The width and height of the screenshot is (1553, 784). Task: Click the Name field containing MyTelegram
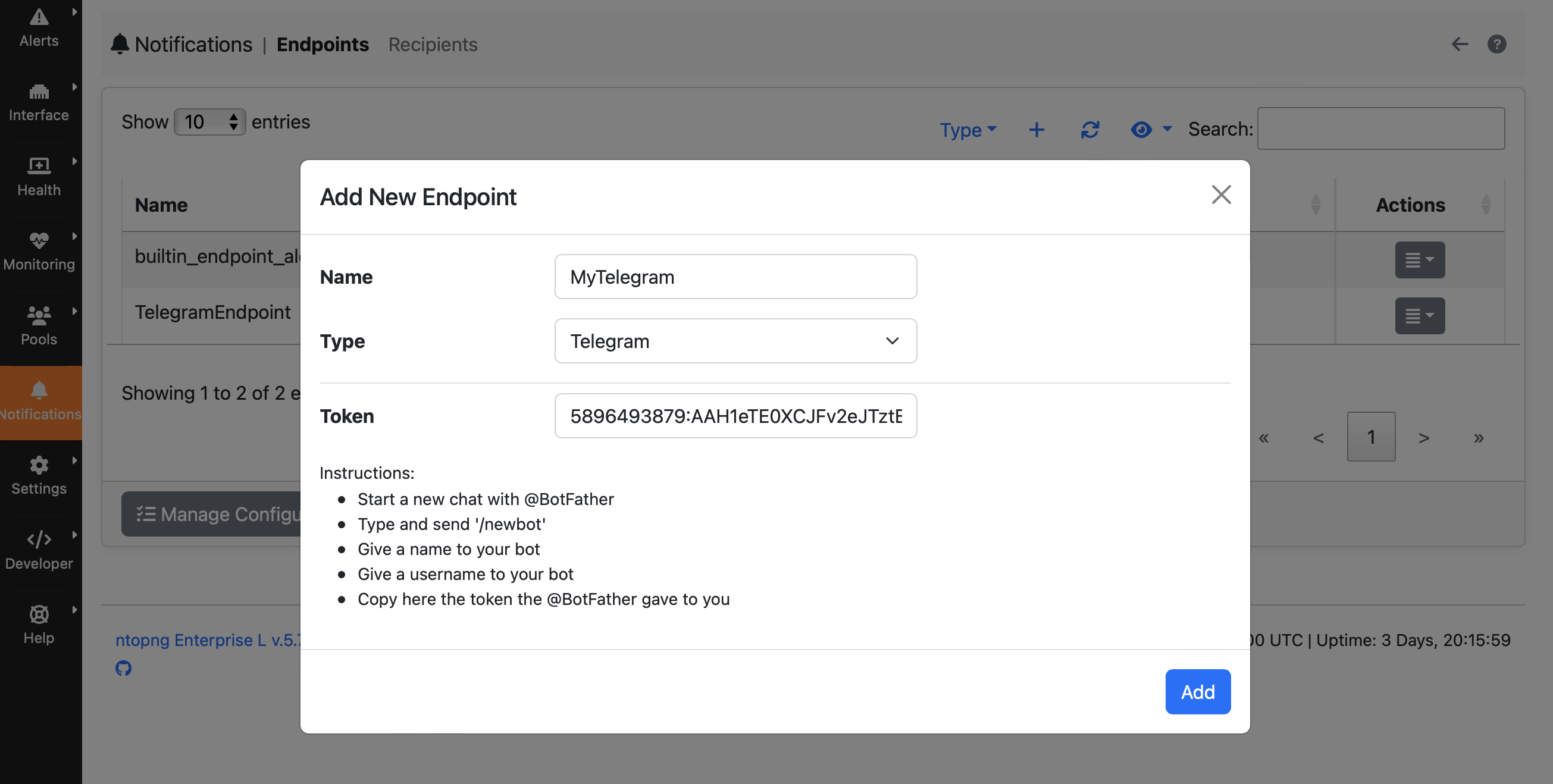pyautogui.click(x=735, y=277)
